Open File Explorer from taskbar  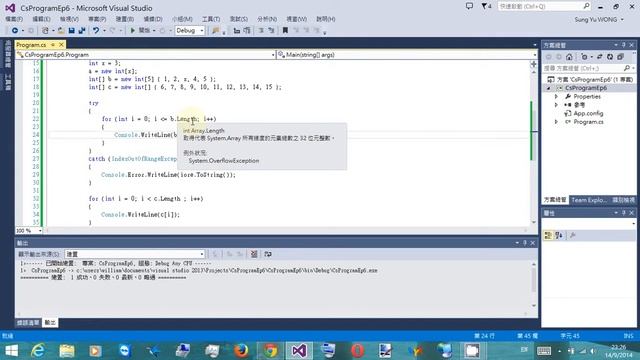67,351
